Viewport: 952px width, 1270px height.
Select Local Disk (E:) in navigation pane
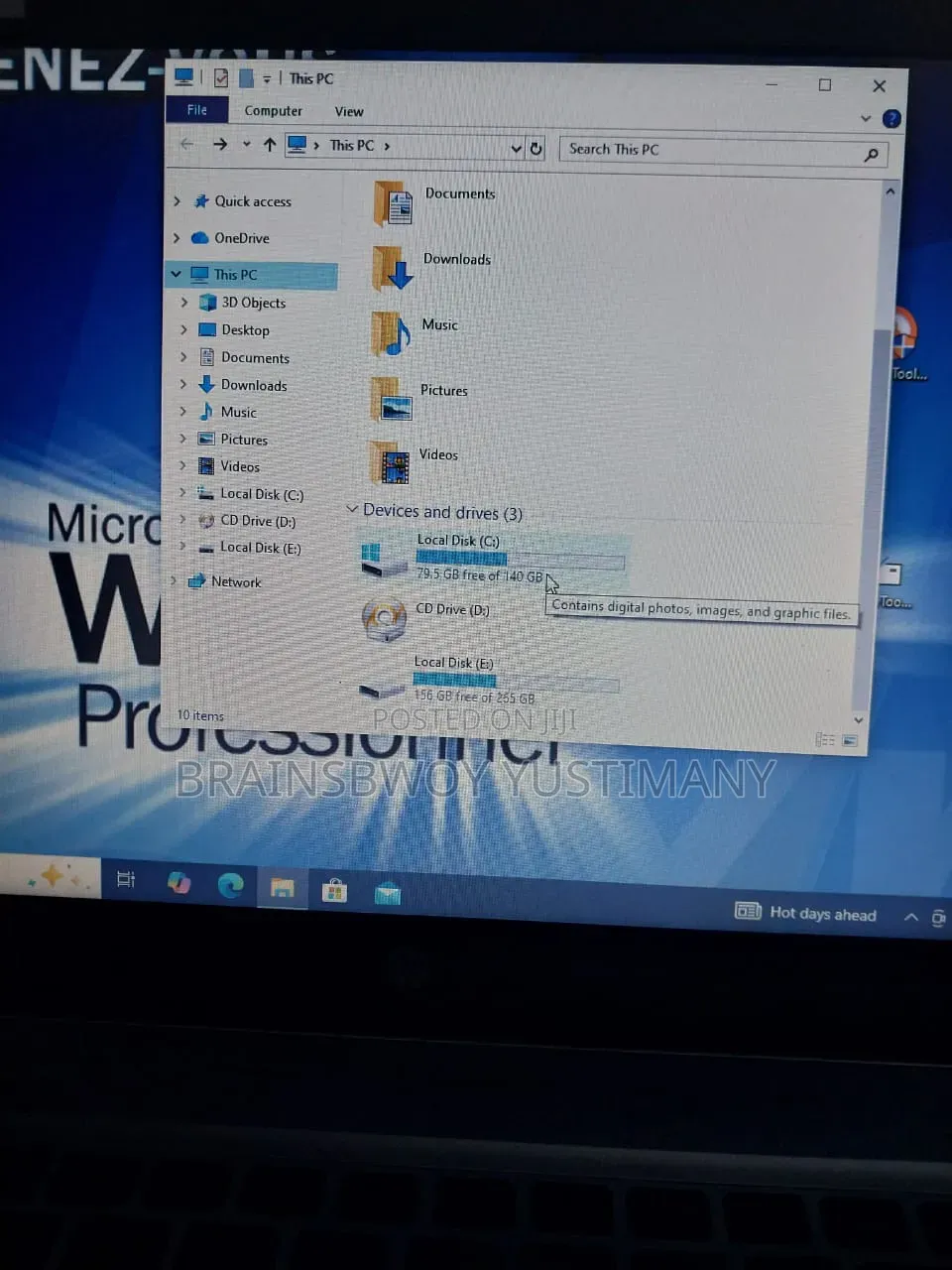(260, 548)
